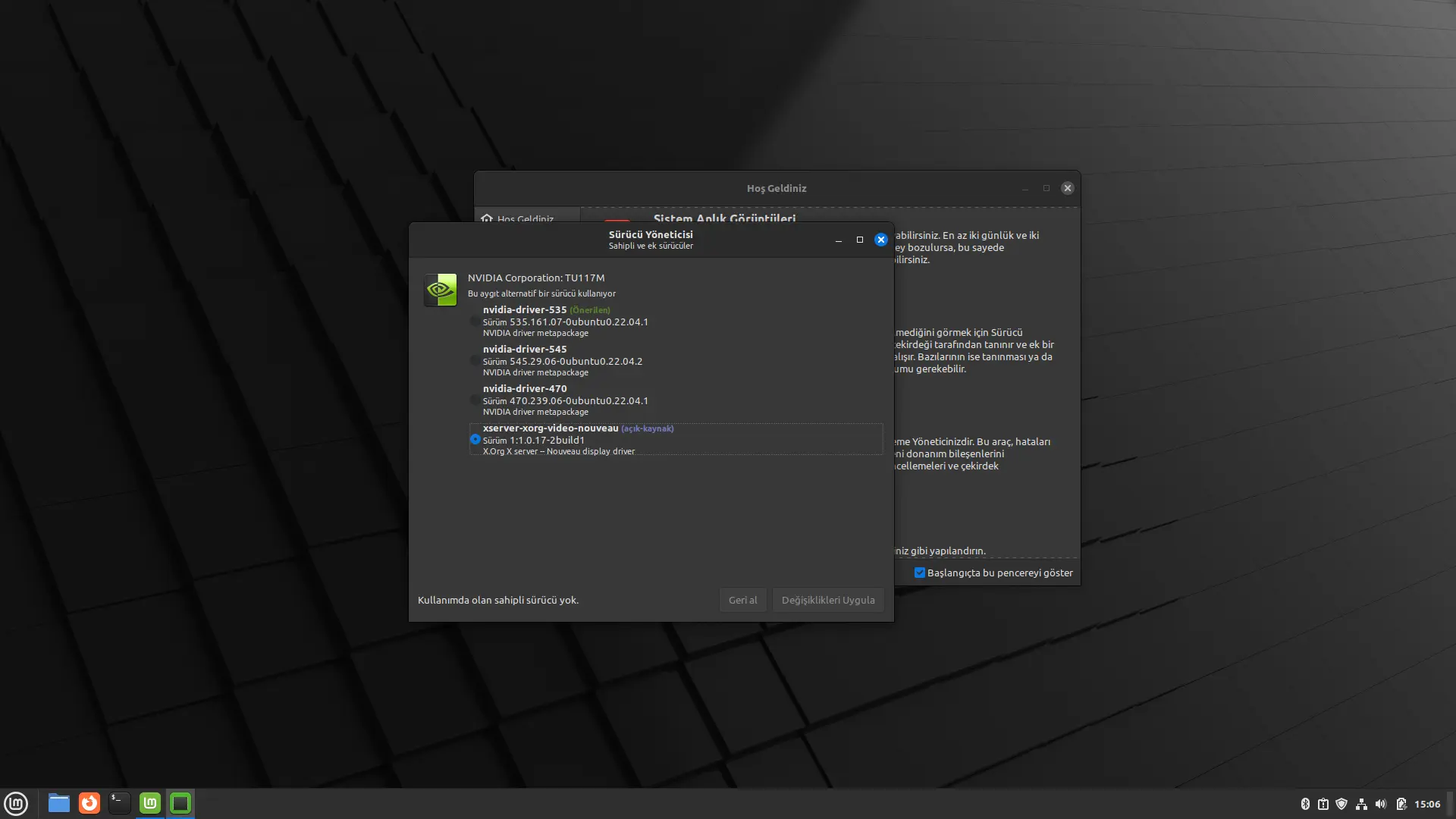Screen dimensions: 1456x819
Task: Select the xserver-xorg-video-nouveau radio button
Action: coord(475,440)
